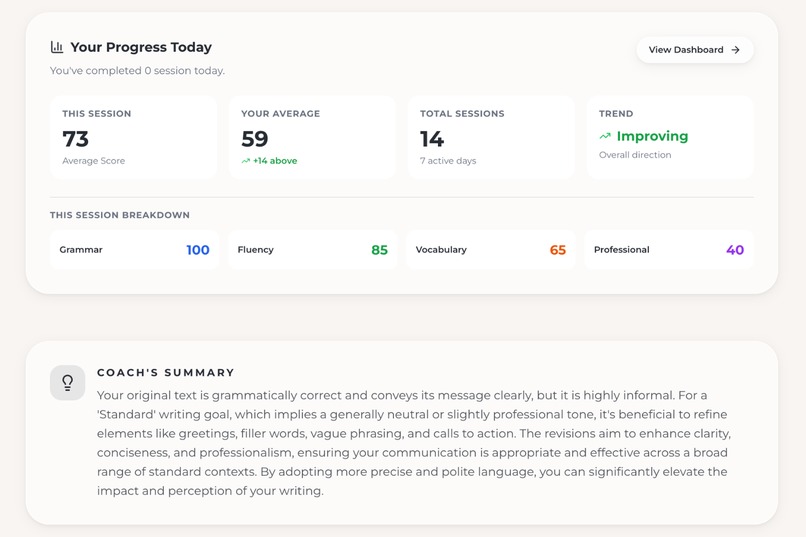Image resolution: width=806 pixels, height=537 pixels.
Task: Click the Improving trend label
Action: coord(652,136)
